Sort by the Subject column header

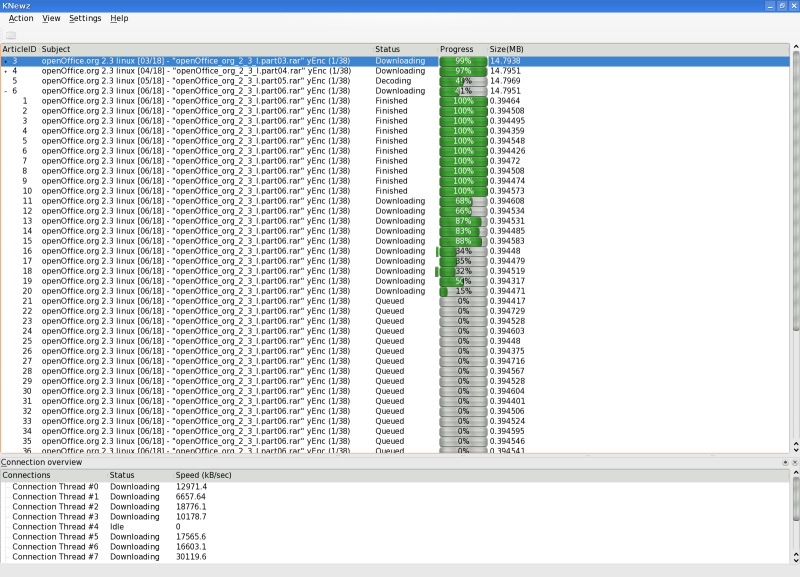(206, 49)
